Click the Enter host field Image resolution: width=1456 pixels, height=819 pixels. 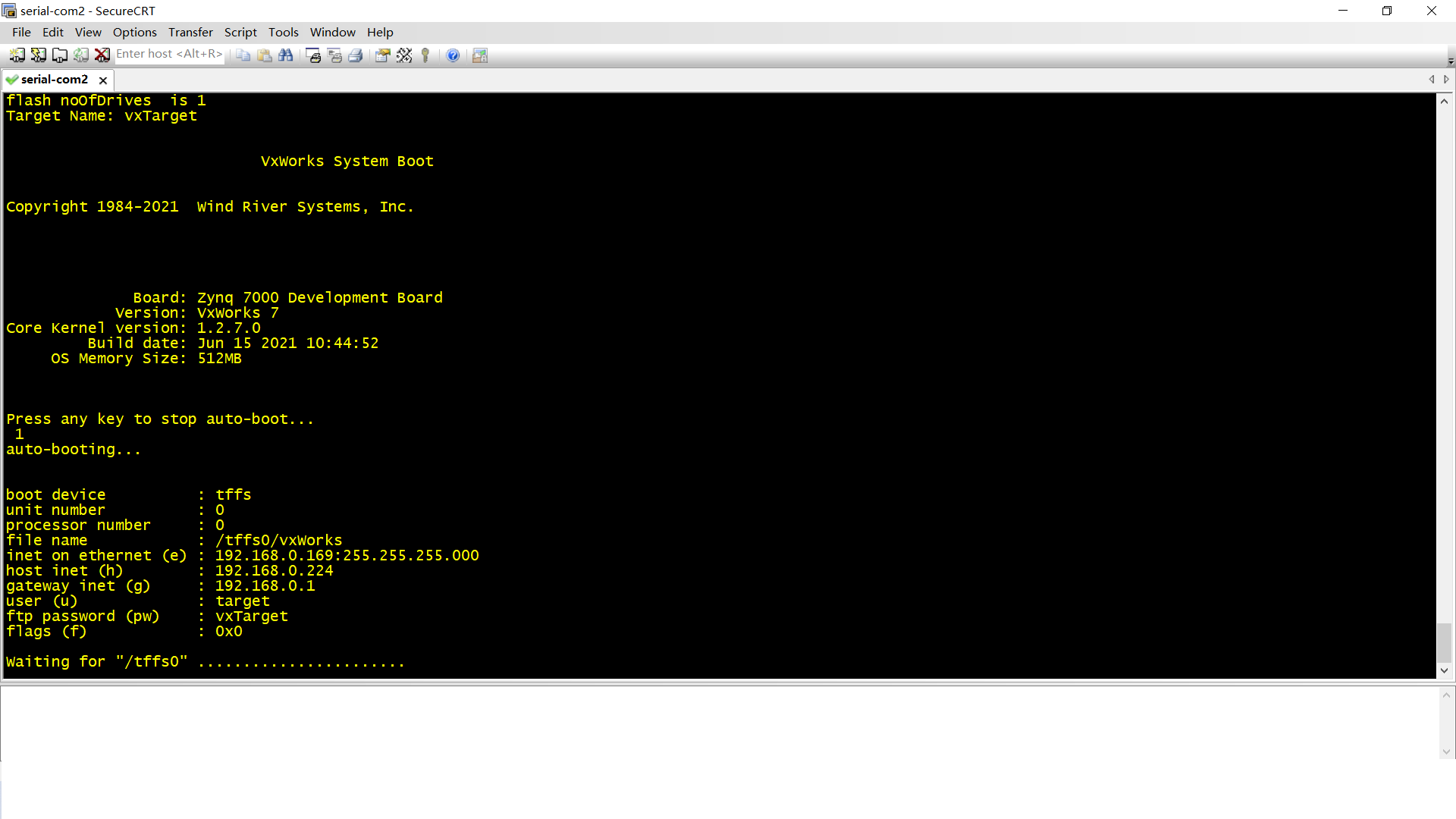pyautogui.click(x=168, y=54)
